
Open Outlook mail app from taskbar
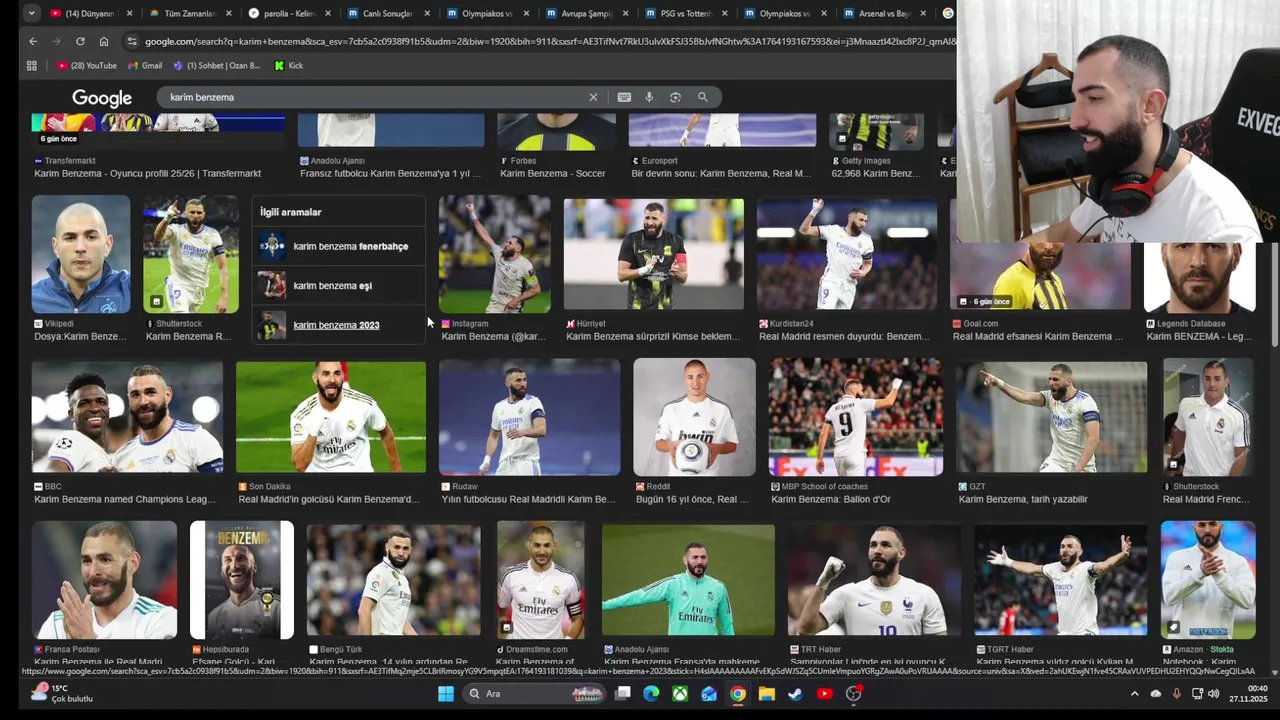[x=709, y=693]
